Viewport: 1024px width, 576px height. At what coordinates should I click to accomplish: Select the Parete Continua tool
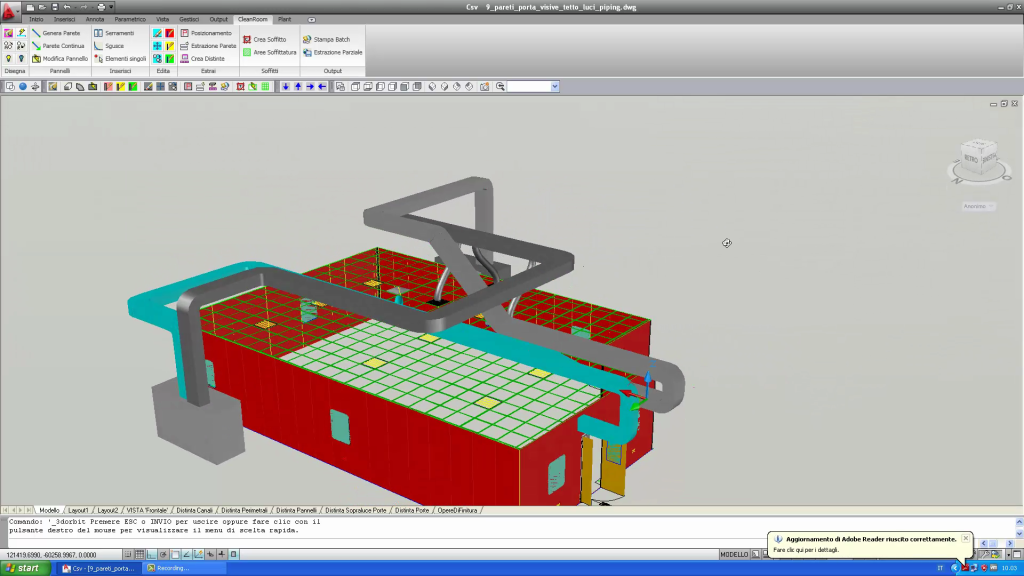[59, 46]
